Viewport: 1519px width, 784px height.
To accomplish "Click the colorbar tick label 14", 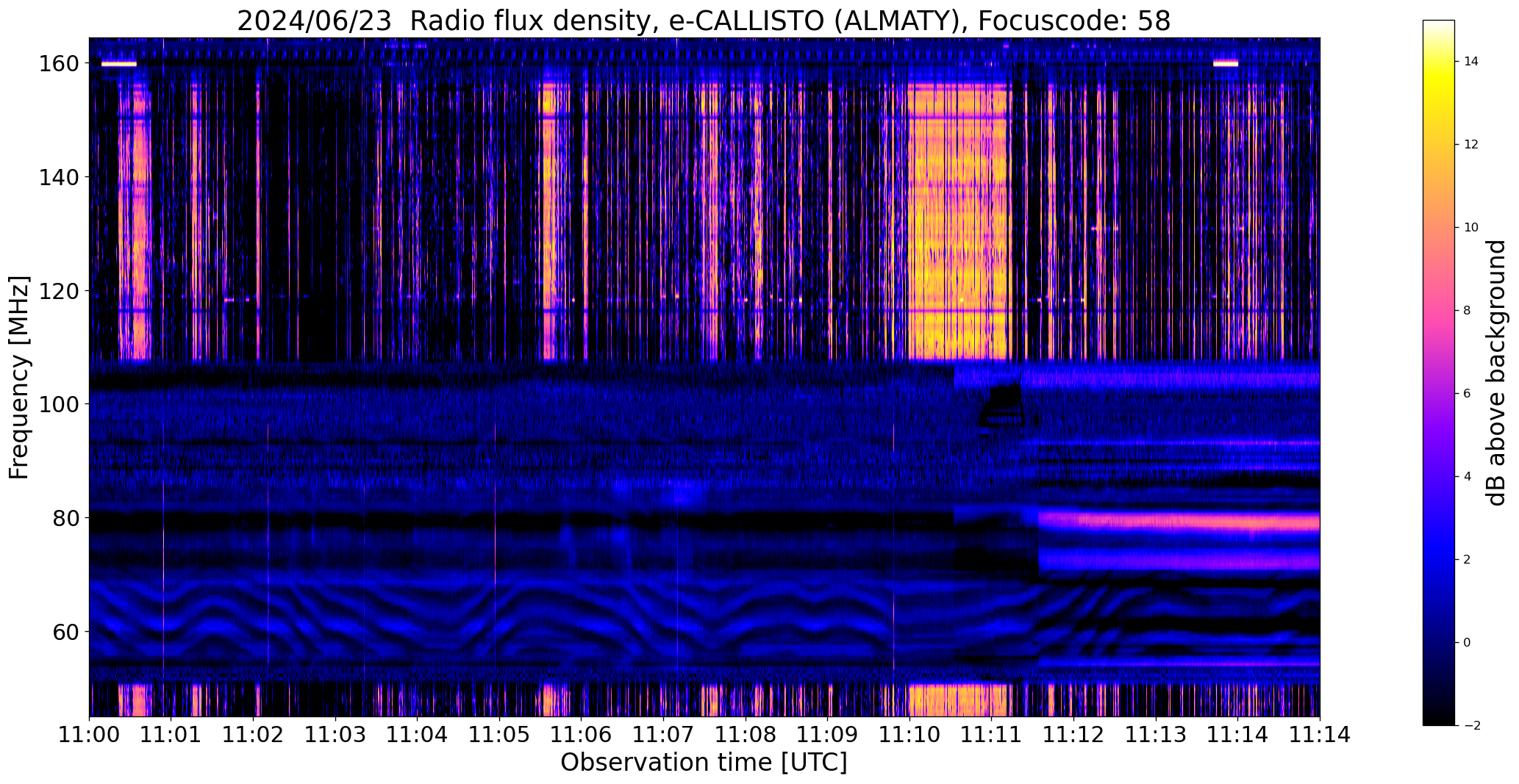I will point(1470,62).
